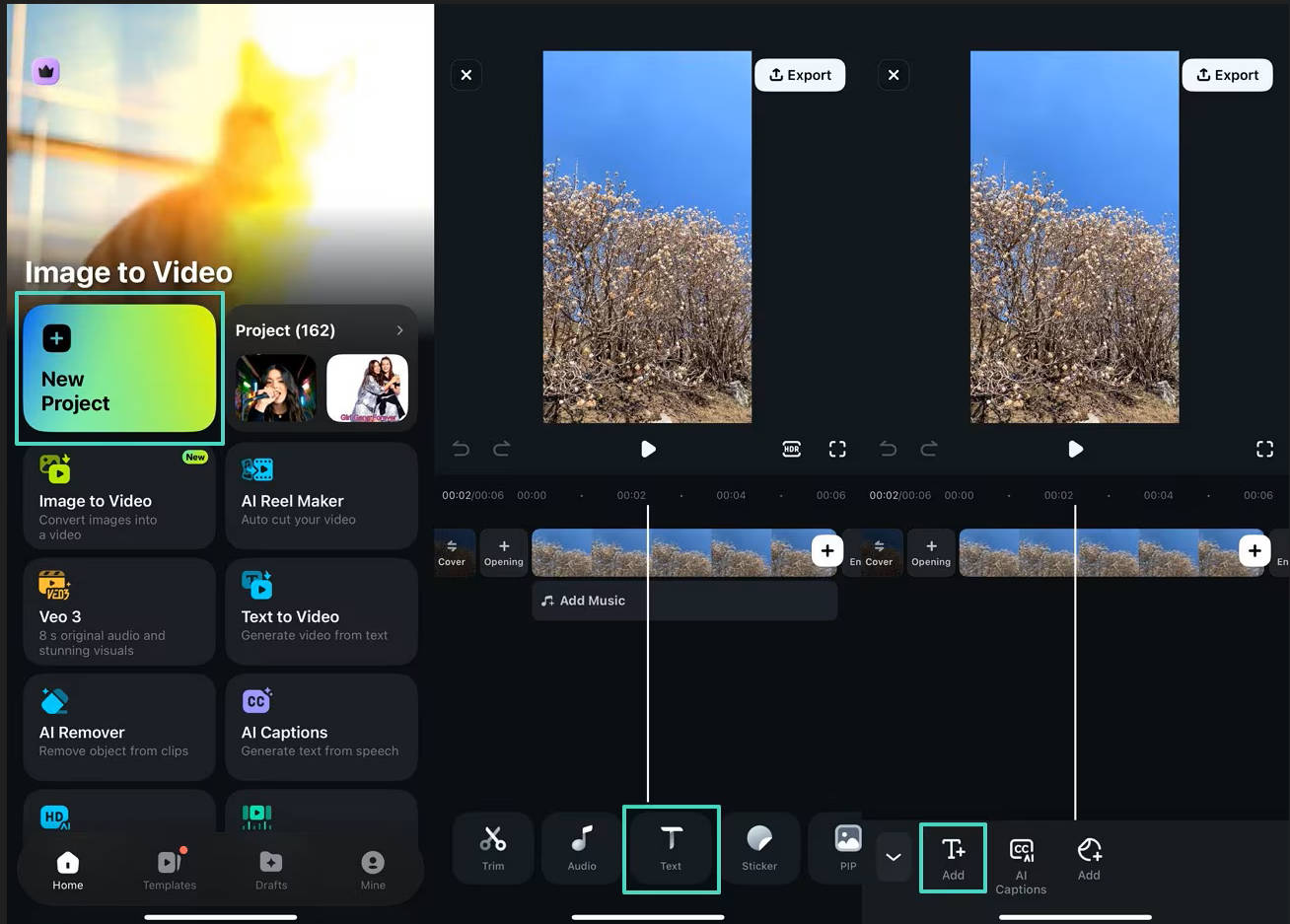Toggle HDR preview mode
This screenshot has width=1290, height=924.
point(791,449)
